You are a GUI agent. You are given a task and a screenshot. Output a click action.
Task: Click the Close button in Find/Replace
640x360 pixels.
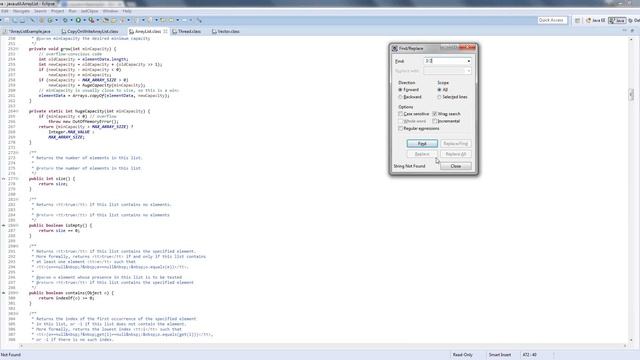coord(456,166)
